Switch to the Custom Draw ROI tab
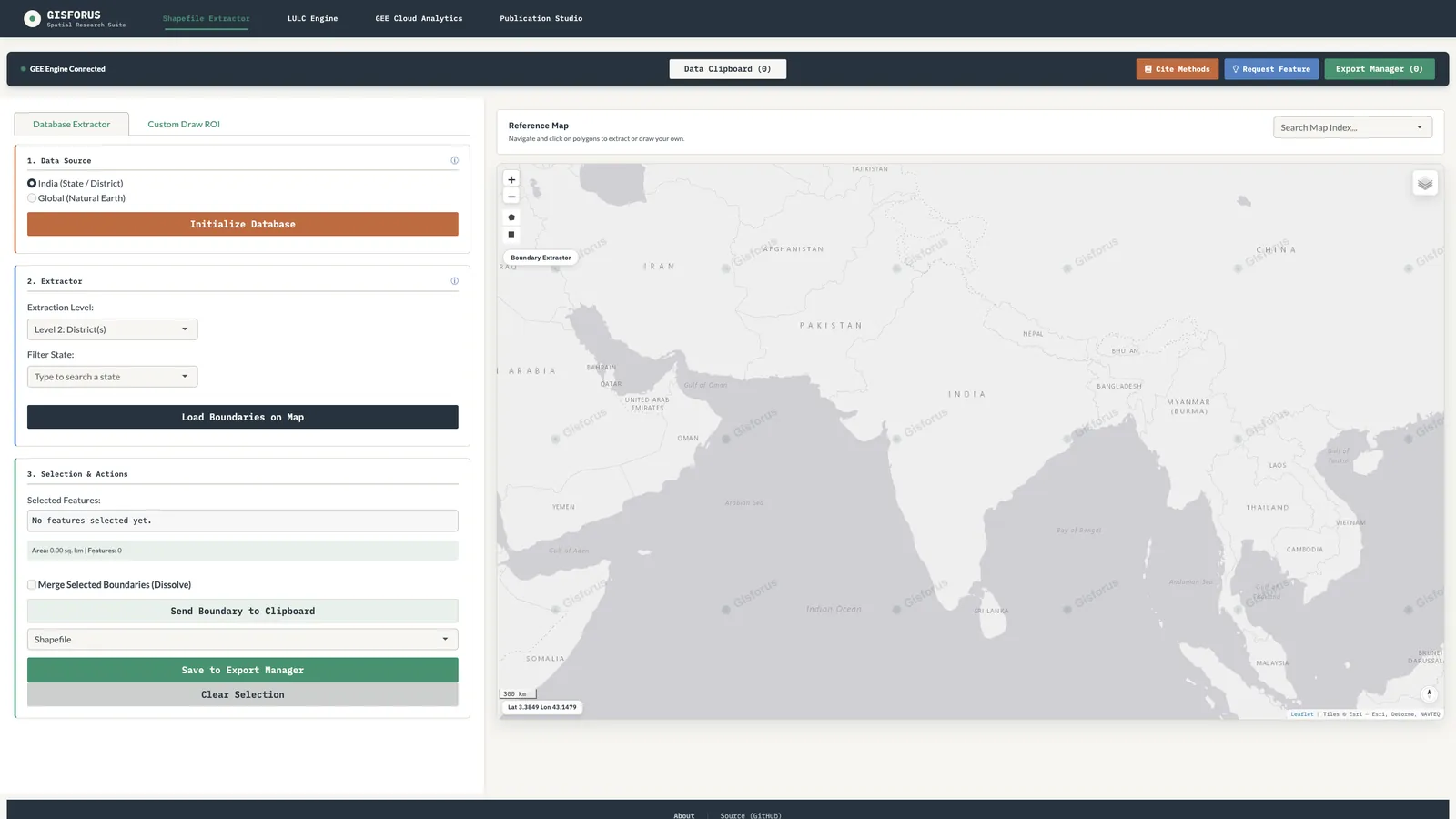 pos(184,125)
